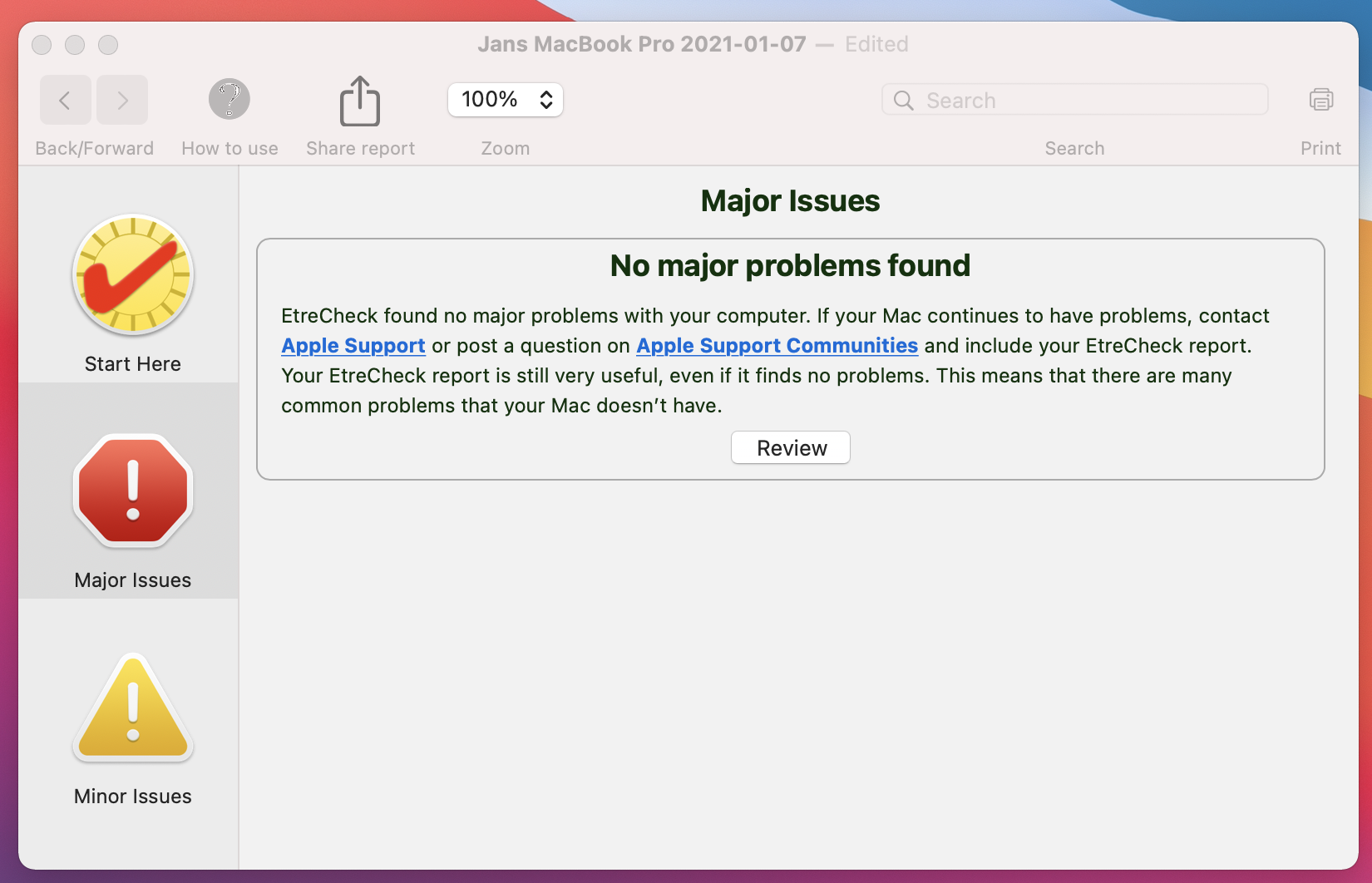Click the Edited status in the title bar
This screenshot has width=1372, height=883.
pos(876,44)
